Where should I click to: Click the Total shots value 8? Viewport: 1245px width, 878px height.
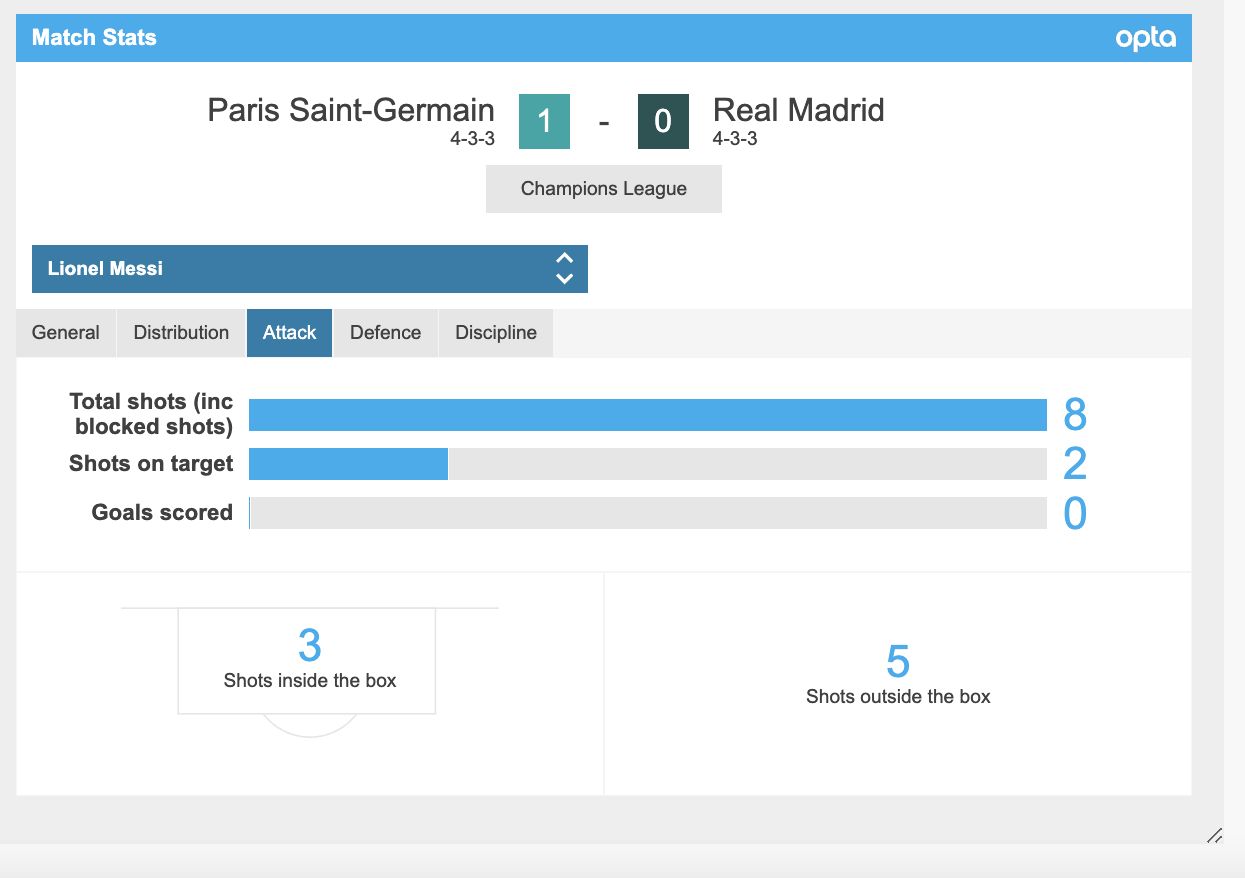click(1075, 415)
